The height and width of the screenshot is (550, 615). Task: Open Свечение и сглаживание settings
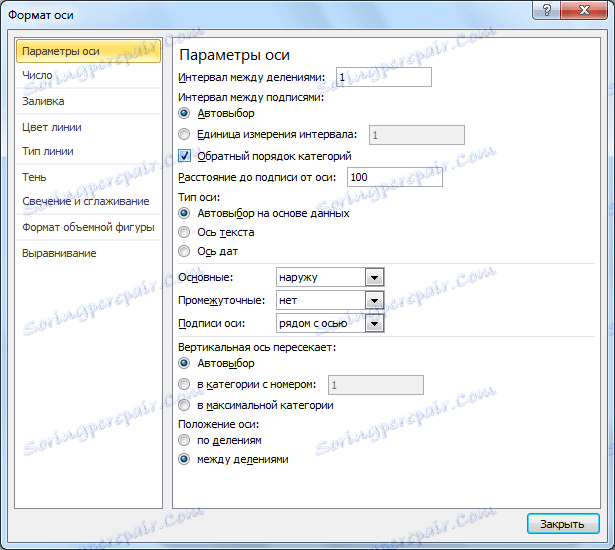pyautogui.click(x=88, y=201)
